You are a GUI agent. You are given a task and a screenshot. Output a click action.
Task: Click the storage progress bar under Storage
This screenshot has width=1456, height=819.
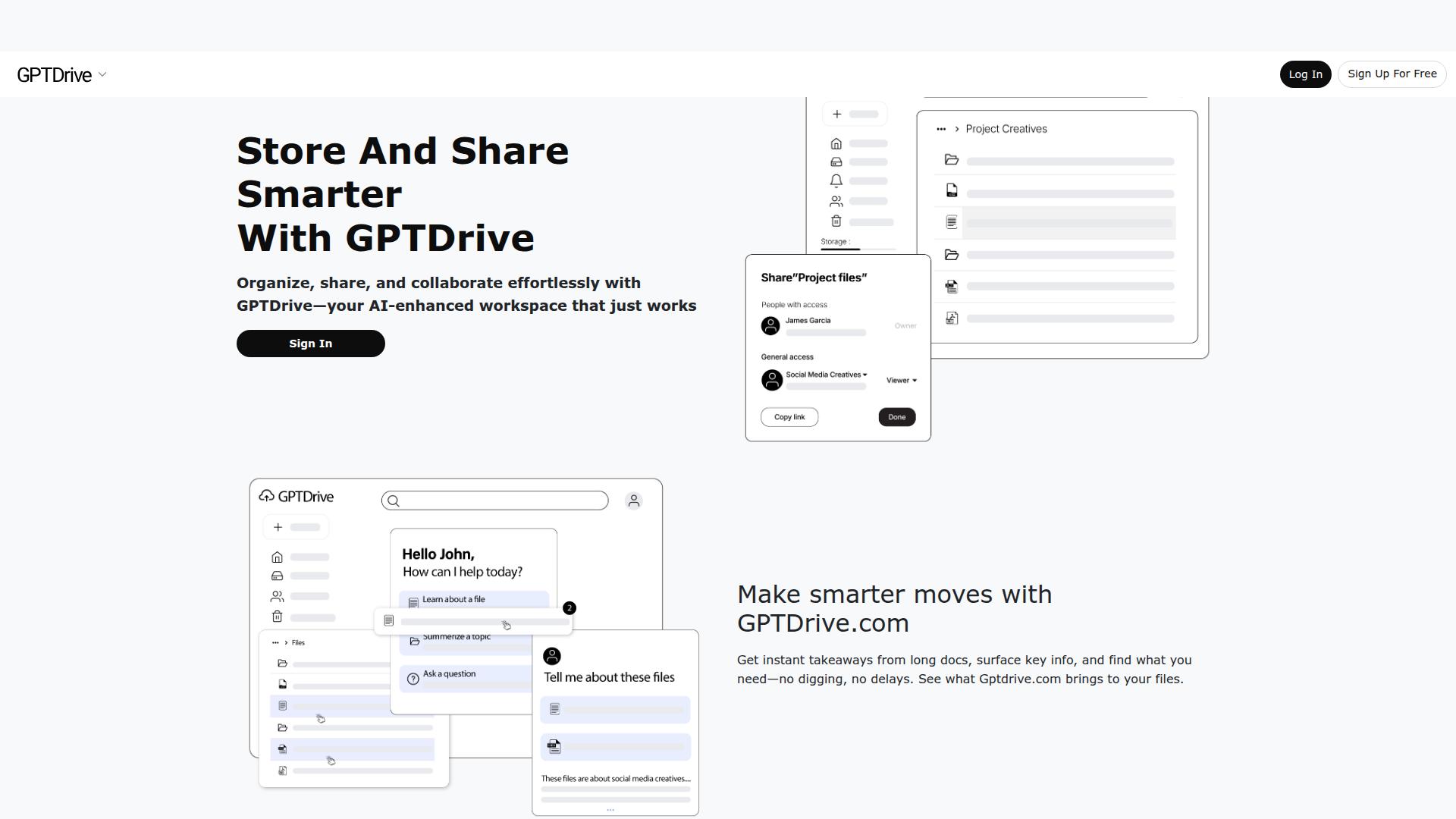(858, 249)
